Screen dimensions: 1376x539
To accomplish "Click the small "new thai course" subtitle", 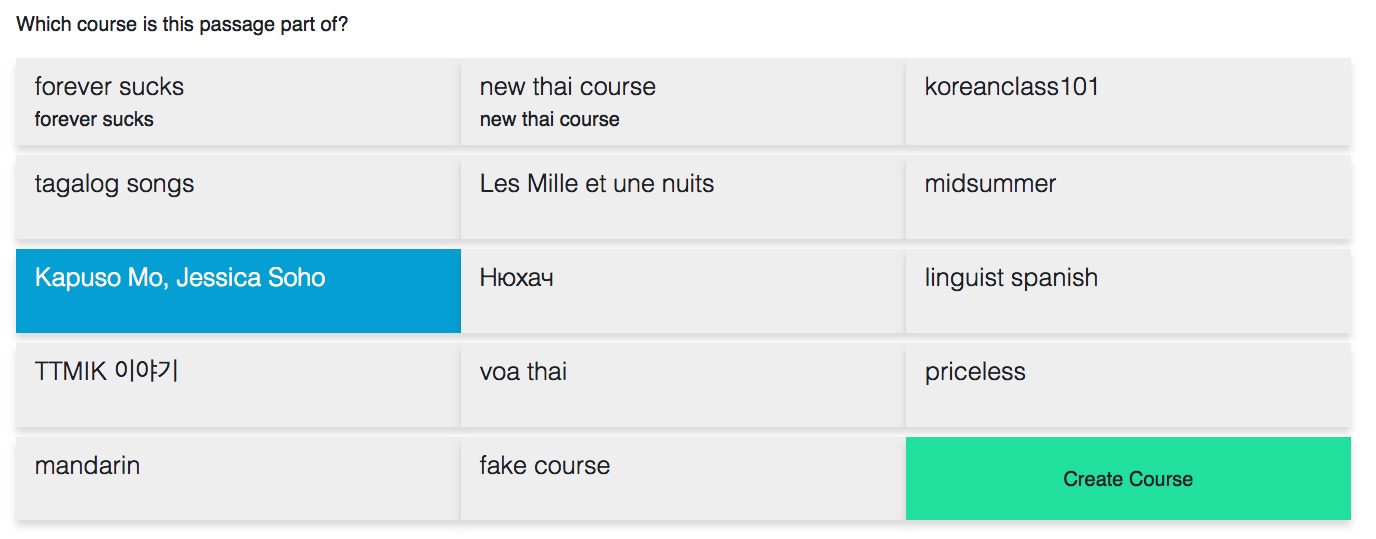I will click(x=550, y=120).
